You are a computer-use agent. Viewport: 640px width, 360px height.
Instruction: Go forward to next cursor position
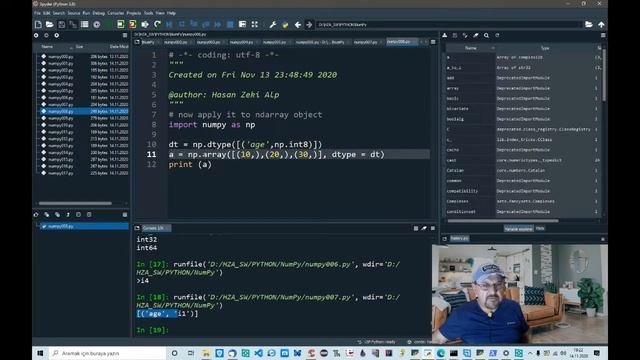click(x=309, y=24)
